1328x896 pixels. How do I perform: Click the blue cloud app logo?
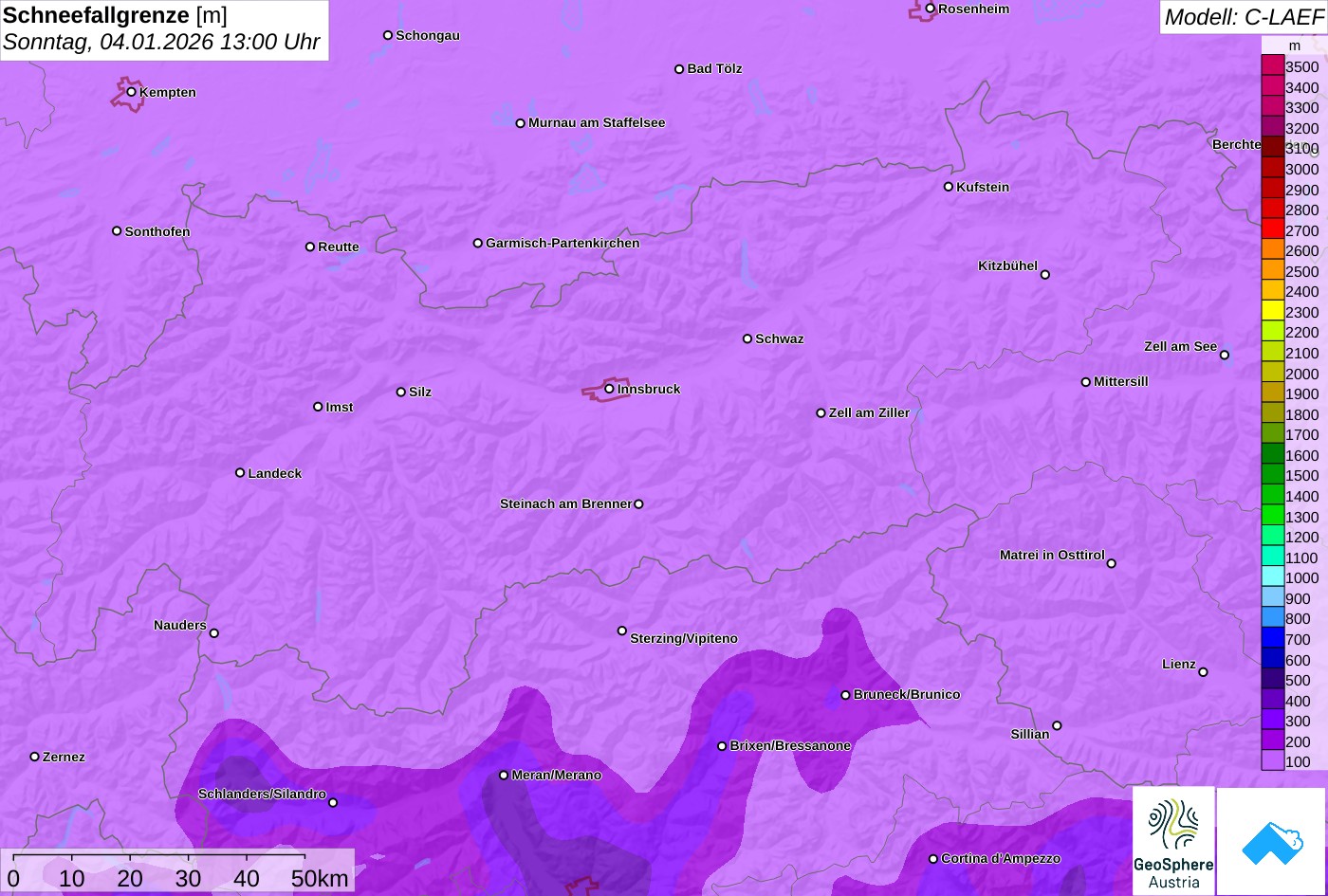[1272, 841]
